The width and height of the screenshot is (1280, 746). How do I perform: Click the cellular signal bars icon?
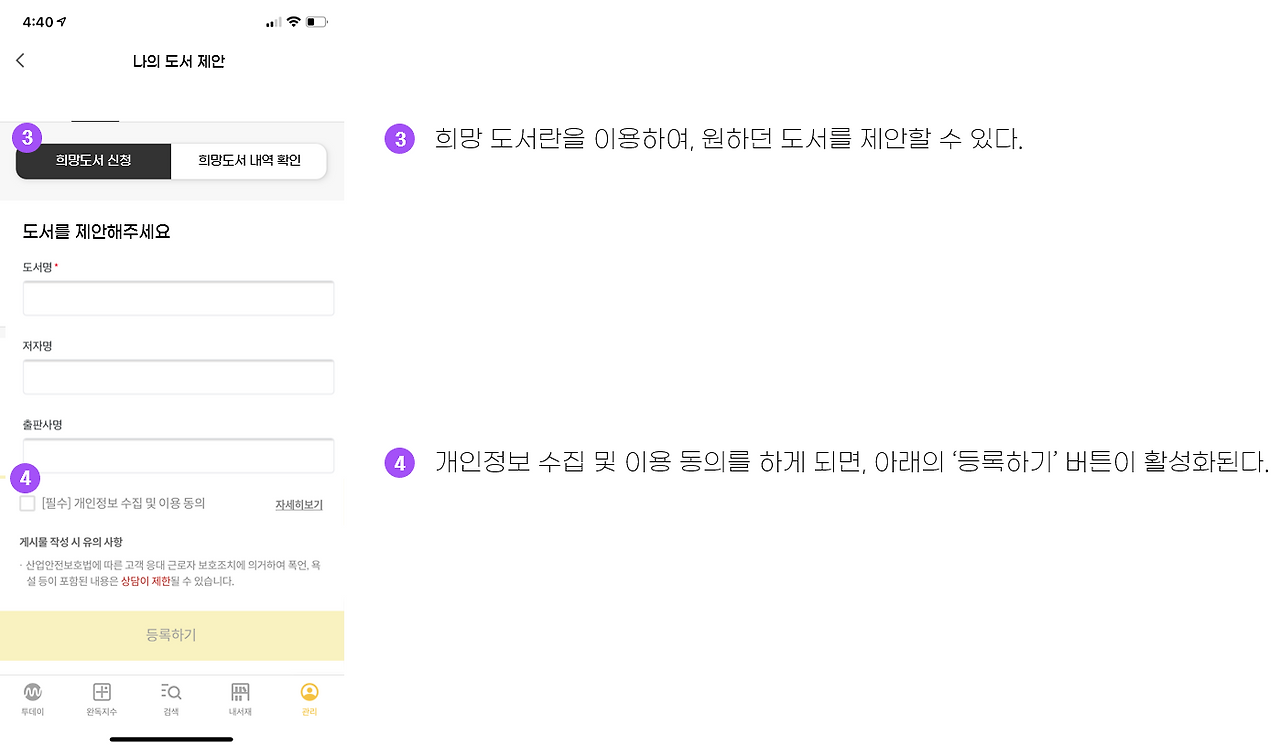(x=273, y=23)
